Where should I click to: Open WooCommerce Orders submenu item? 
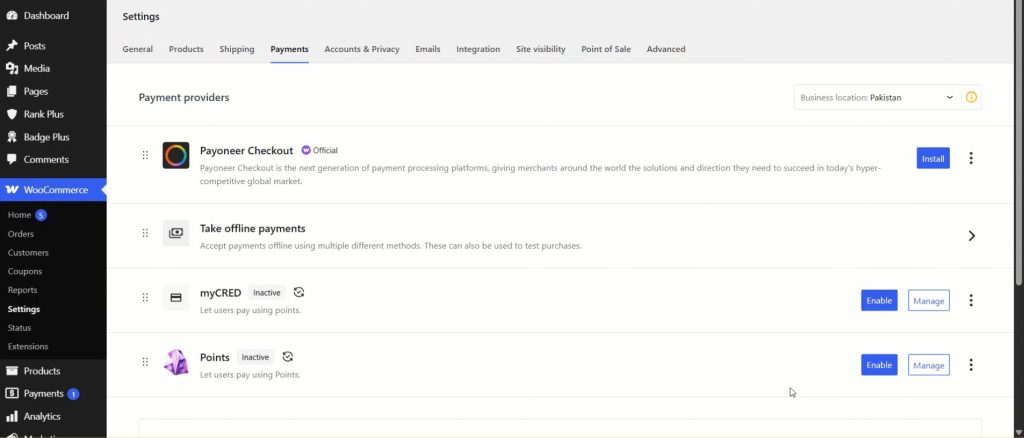point(21,234)
